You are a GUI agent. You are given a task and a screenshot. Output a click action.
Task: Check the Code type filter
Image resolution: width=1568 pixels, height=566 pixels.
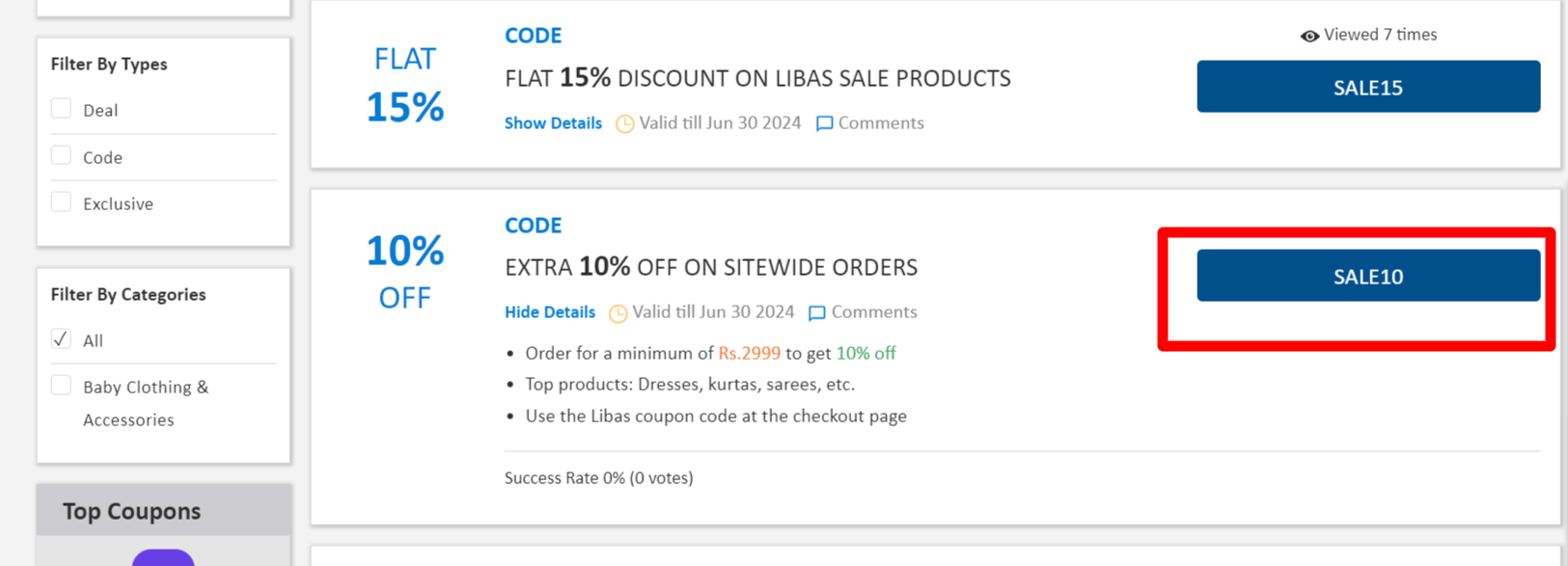click(61, 155)
